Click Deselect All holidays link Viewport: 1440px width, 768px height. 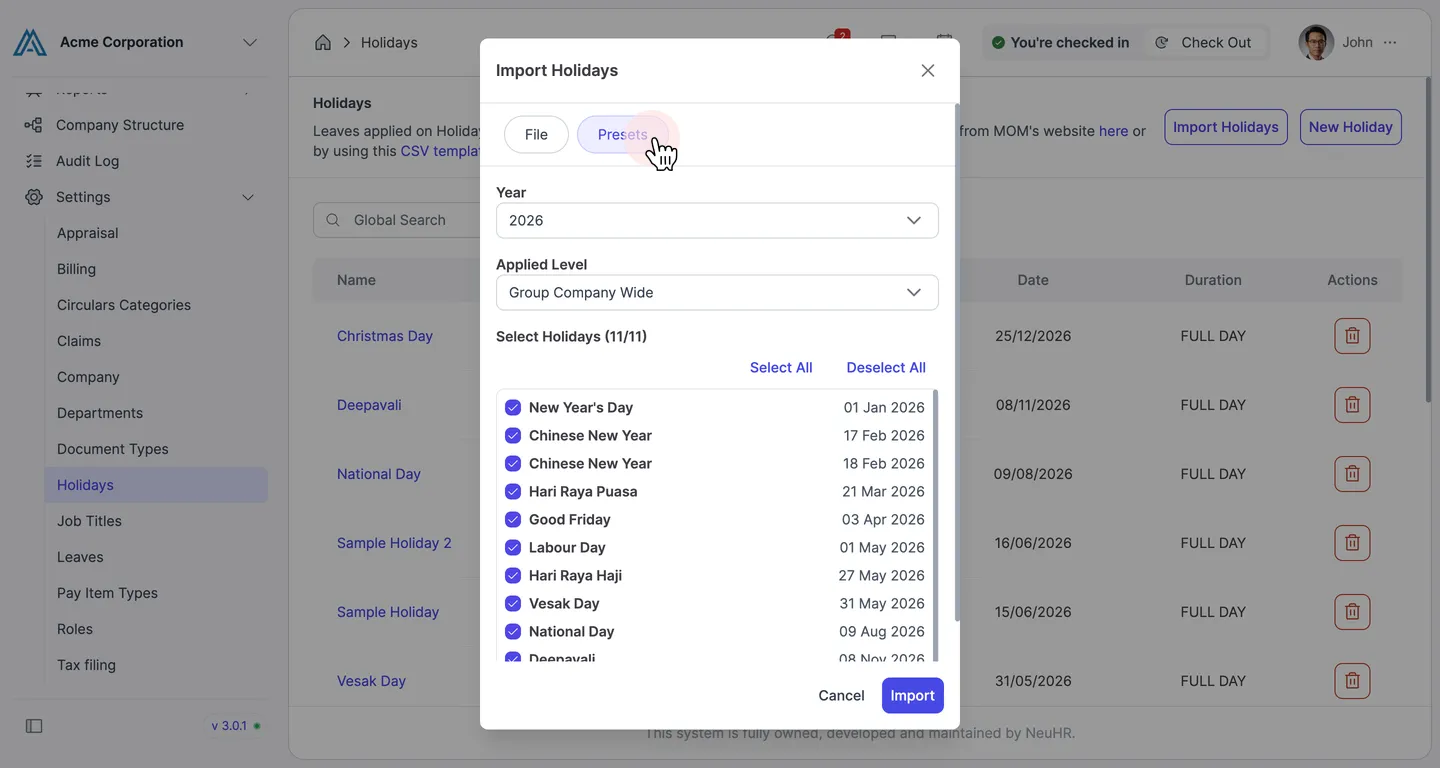(x=886, y=367)
